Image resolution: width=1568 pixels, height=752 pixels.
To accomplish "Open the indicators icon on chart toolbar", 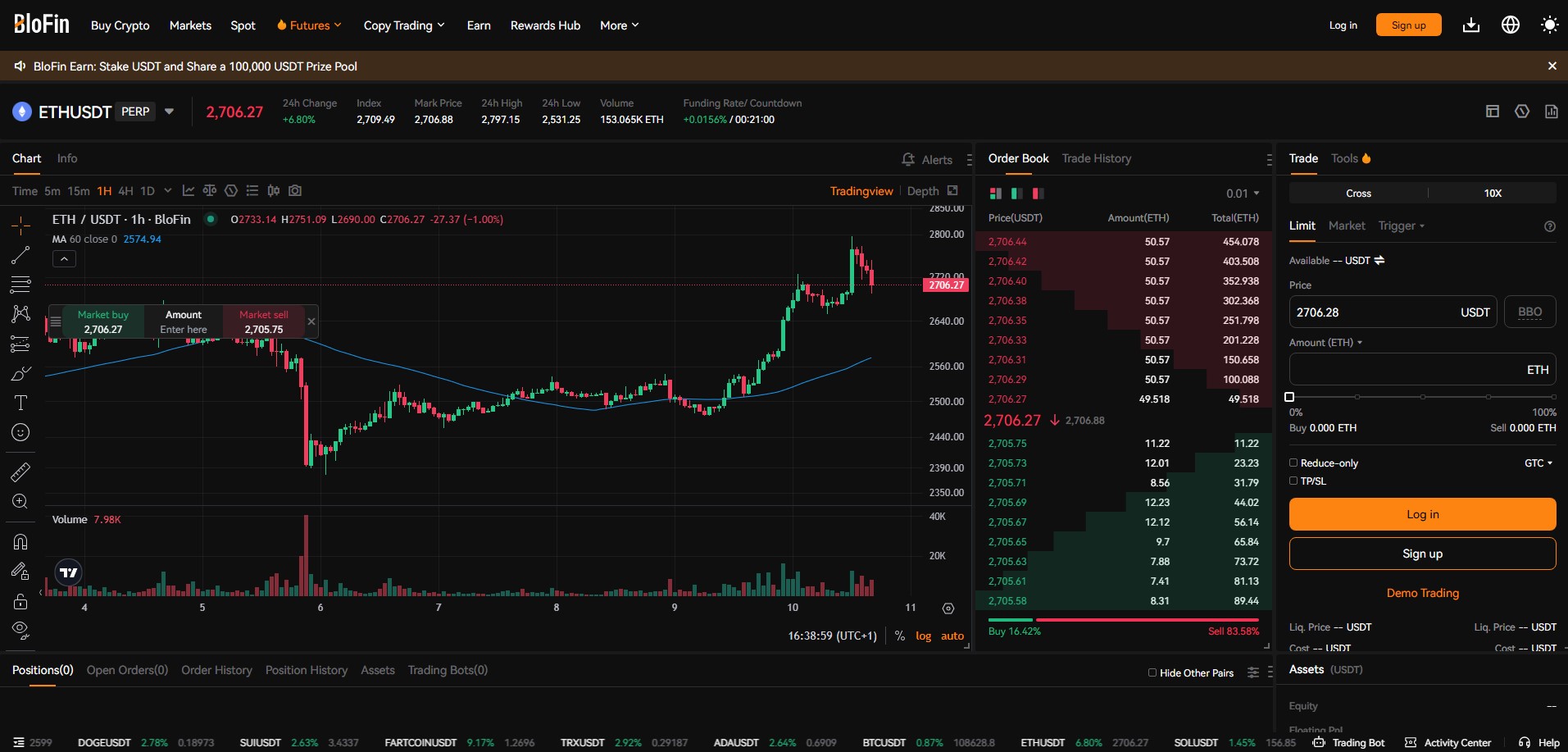I will [x=188, y=190].
